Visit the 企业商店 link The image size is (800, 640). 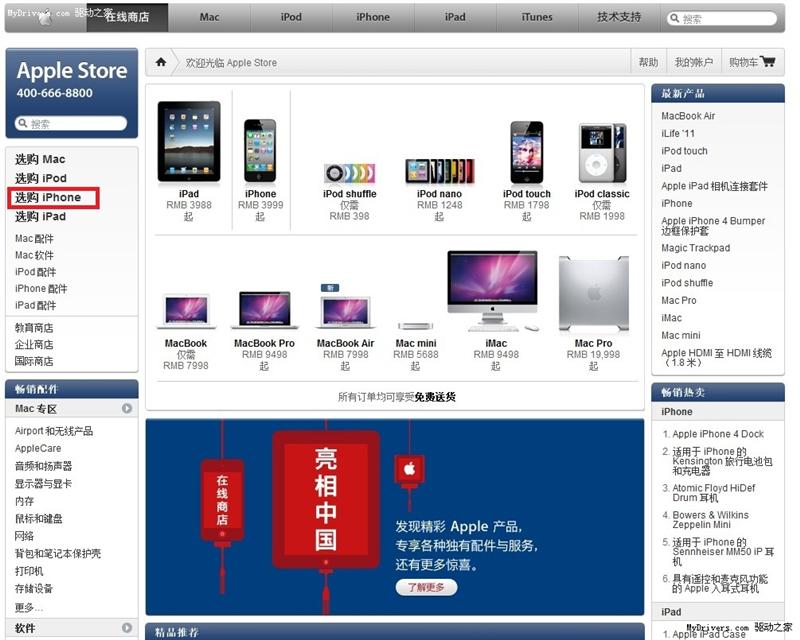click(34, 344)
